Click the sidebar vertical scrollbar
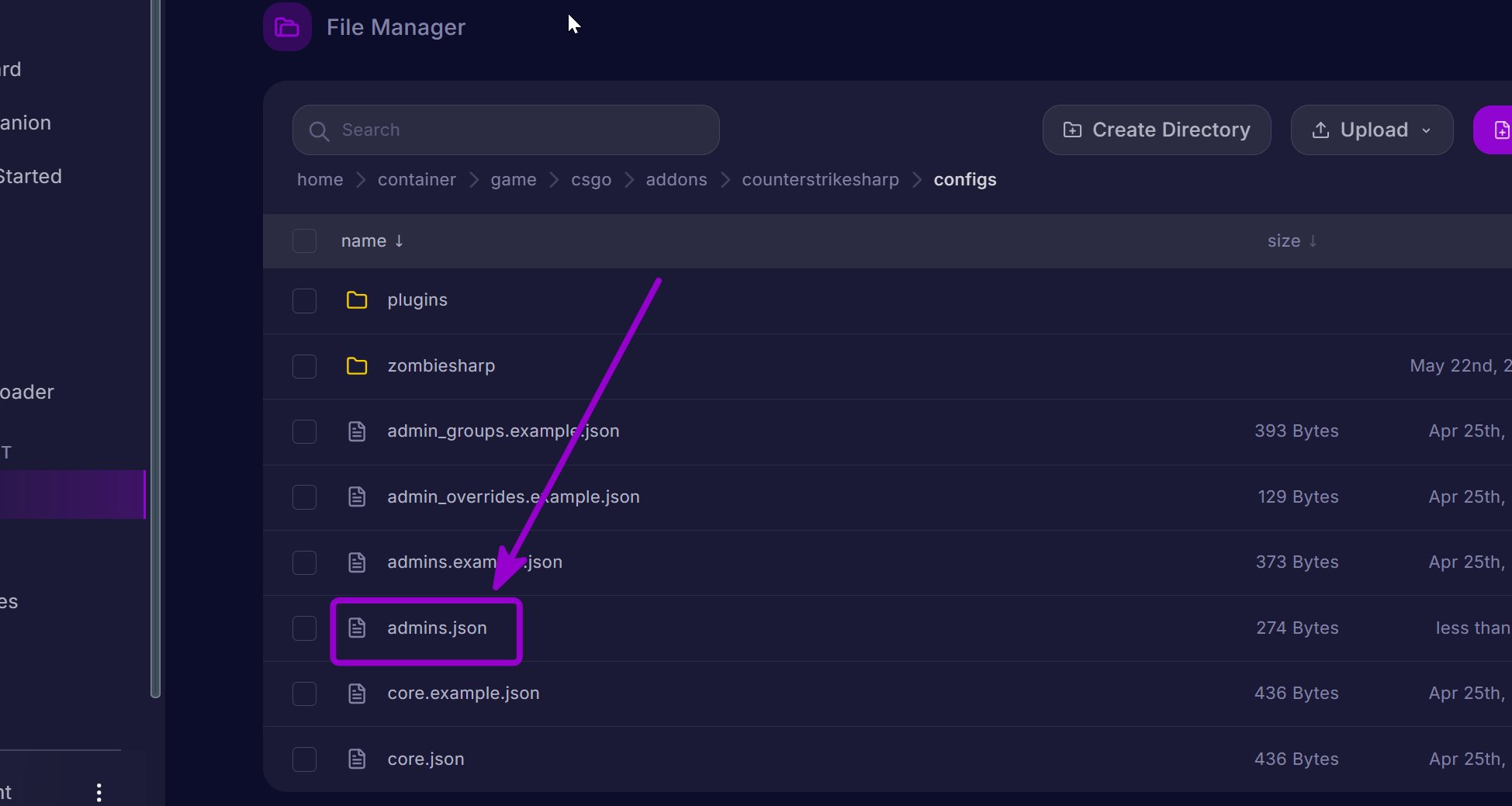1512x806 pixels. [x=155, y=349]
